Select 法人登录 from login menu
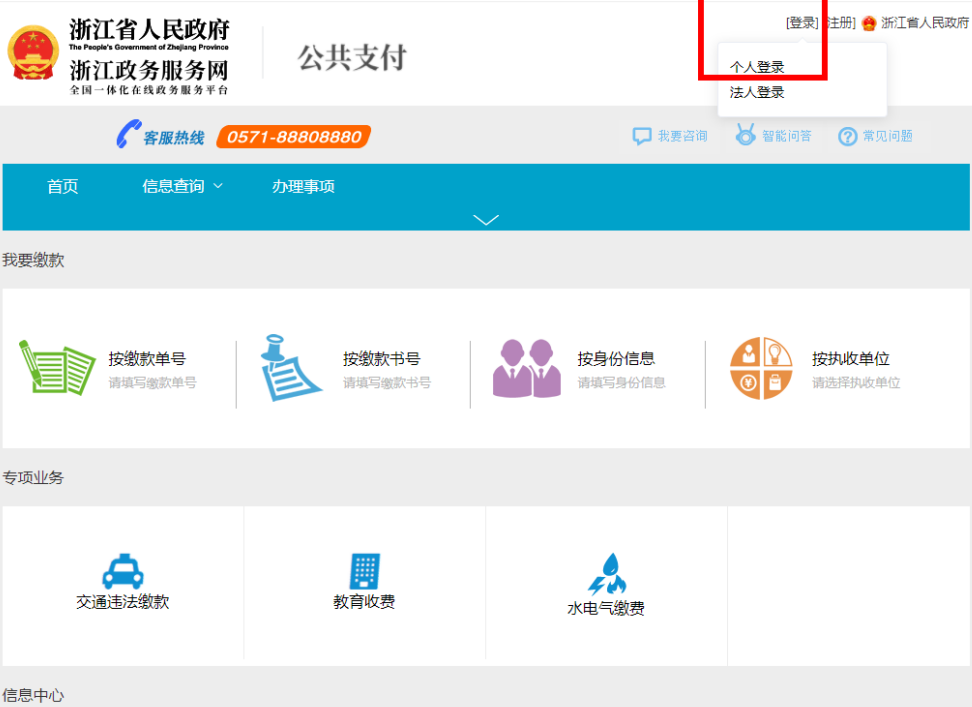Viewport: 972px width, 707px height. pyautogui.click(x=757, y=92)
